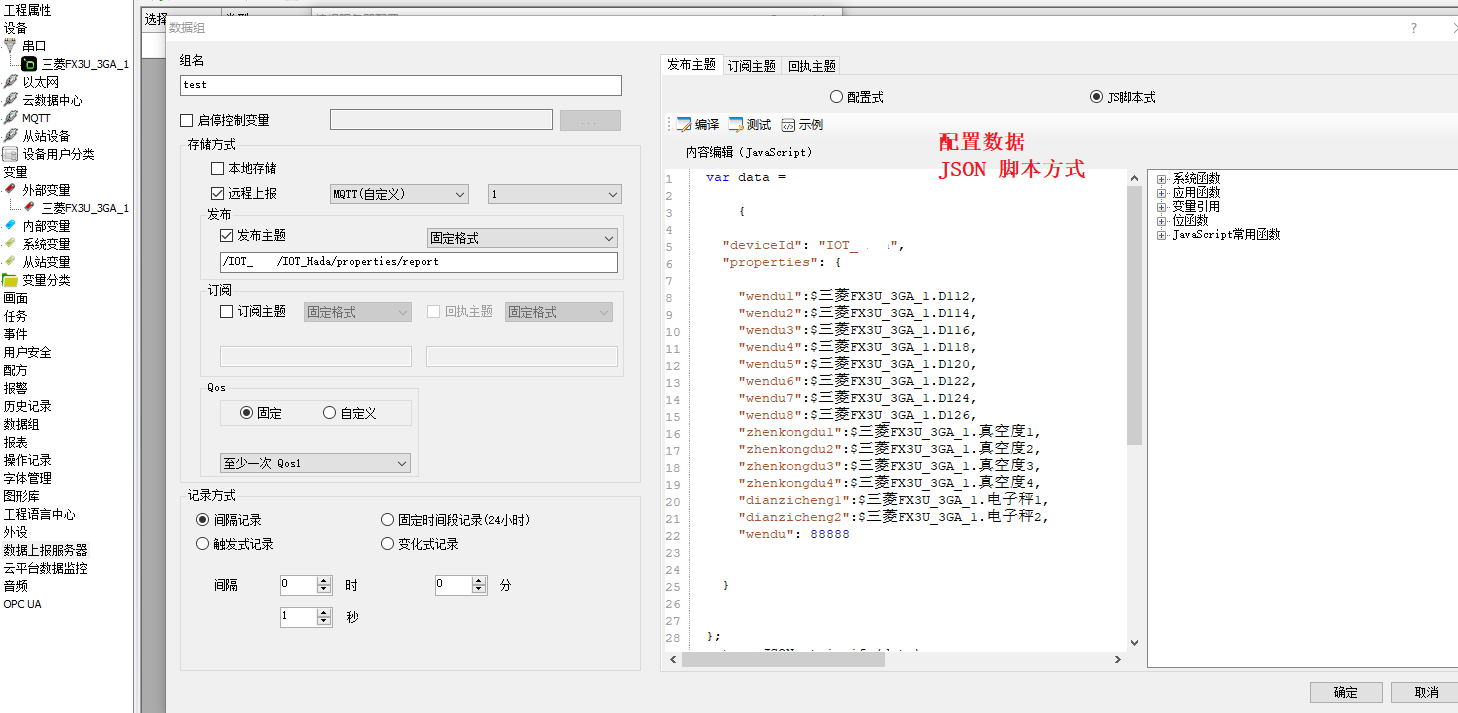Click the 编译 compile toolbar icon
The height and width of the screenshot is (713, 1458).
point(684,125)
